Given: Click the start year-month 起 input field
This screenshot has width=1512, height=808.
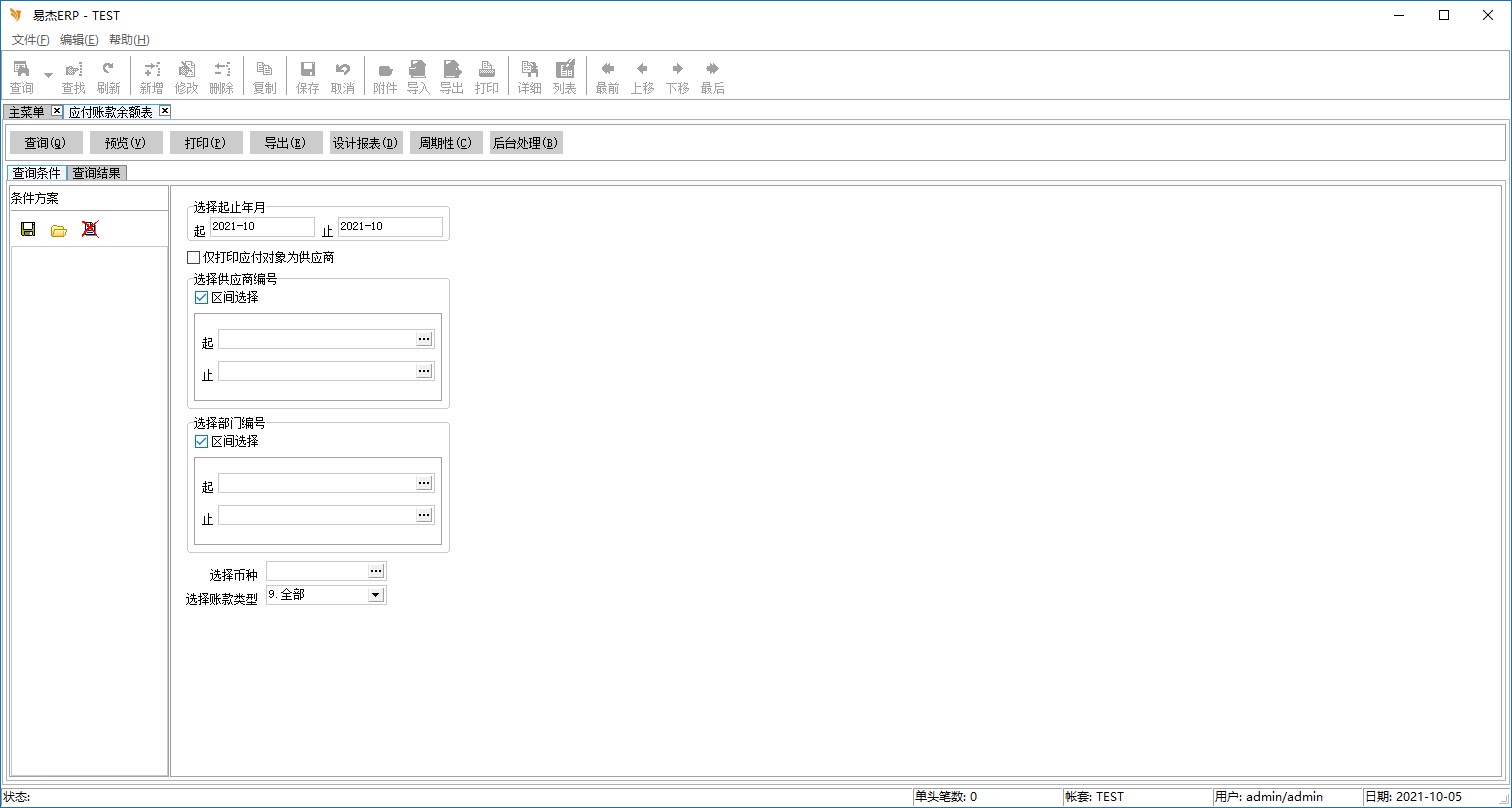Looking at the screenshot, I should [x=262, y=227].
